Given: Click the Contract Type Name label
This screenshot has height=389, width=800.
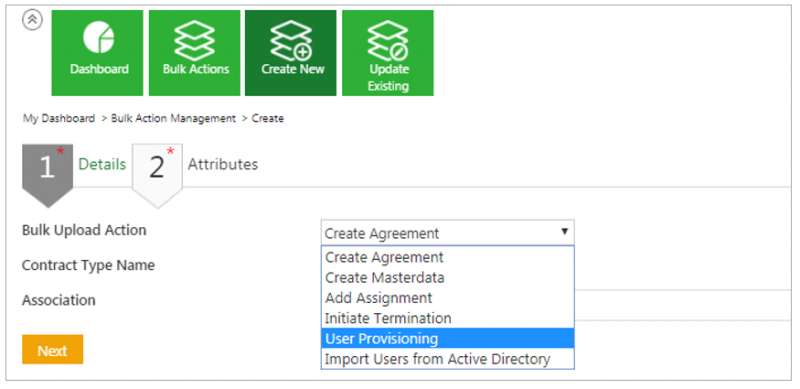Looking at the screenshot, I should (88, 265).
